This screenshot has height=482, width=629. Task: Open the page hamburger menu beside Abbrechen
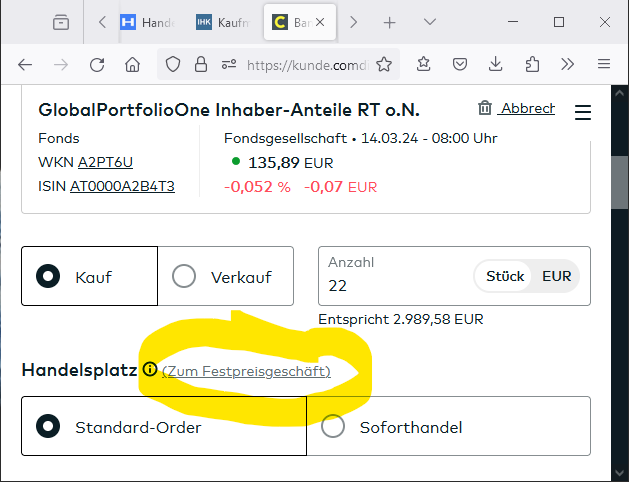pyautogui.click(x=584, y=111)
